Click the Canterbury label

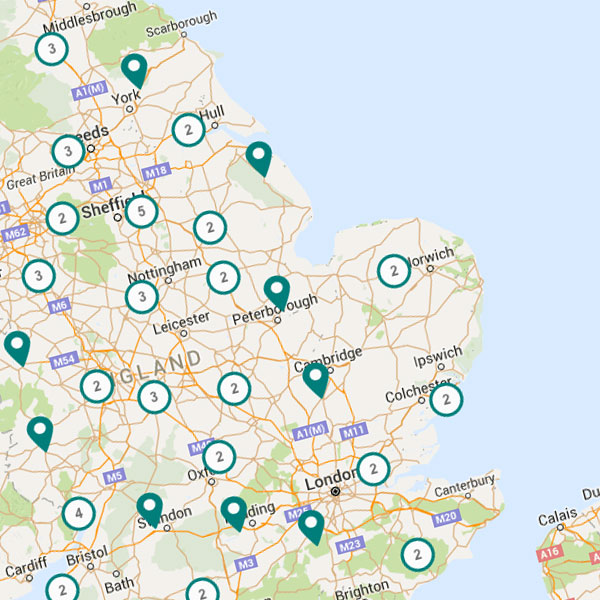tap(464, 485)
